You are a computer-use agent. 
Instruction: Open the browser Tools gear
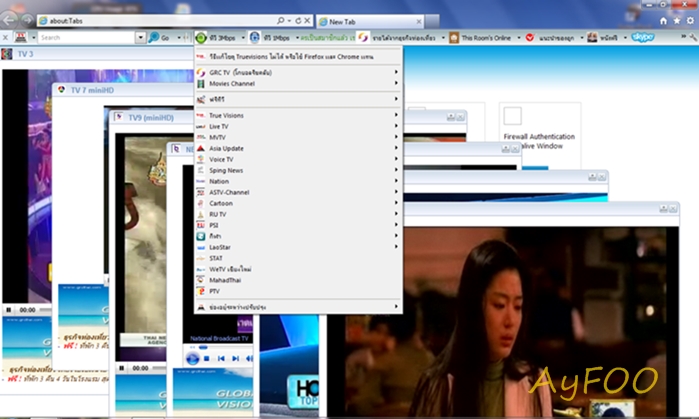pyautogui.click(x=690, y=21)
